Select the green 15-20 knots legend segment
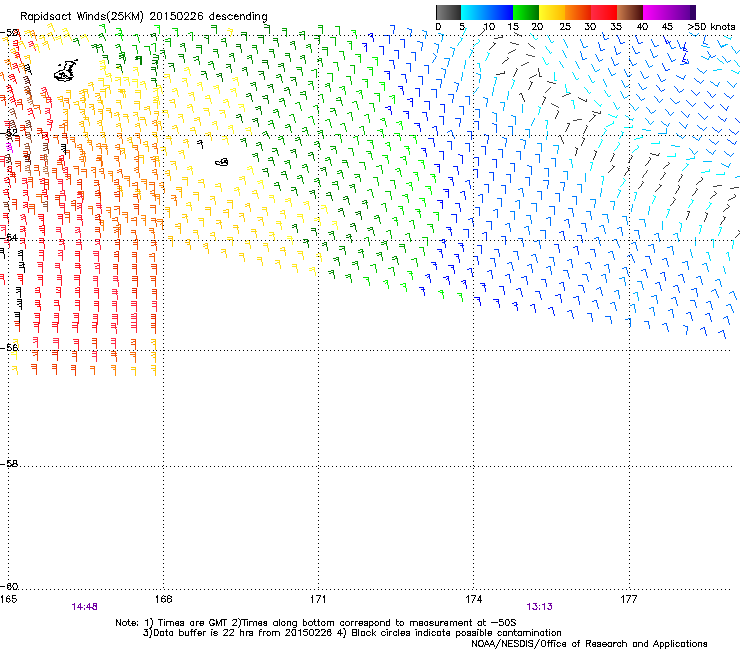The height and width of the screenshot is (650, 740). click(x=526, y=12)
